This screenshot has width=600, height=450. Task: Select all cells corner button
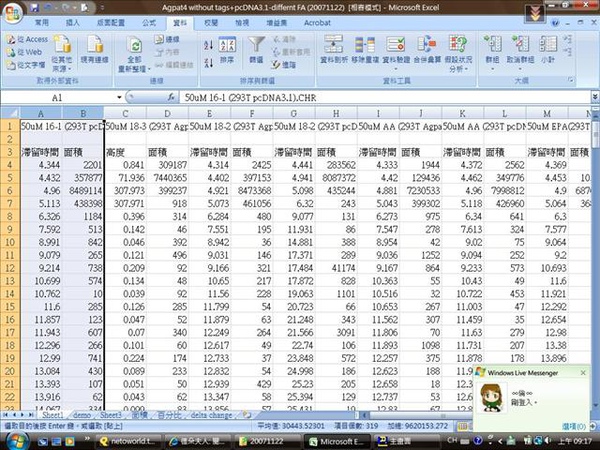tap(10, 113)
